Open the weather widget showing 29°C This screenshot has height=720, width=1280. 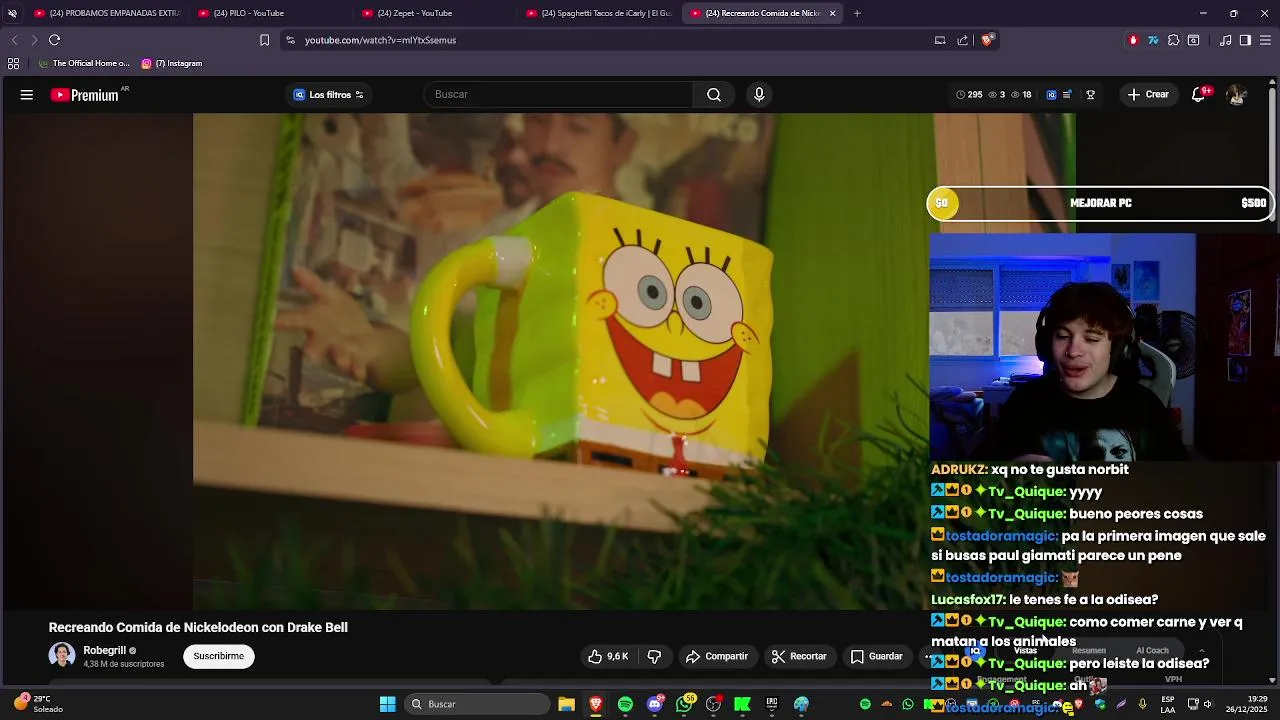[x=38, y=704]
